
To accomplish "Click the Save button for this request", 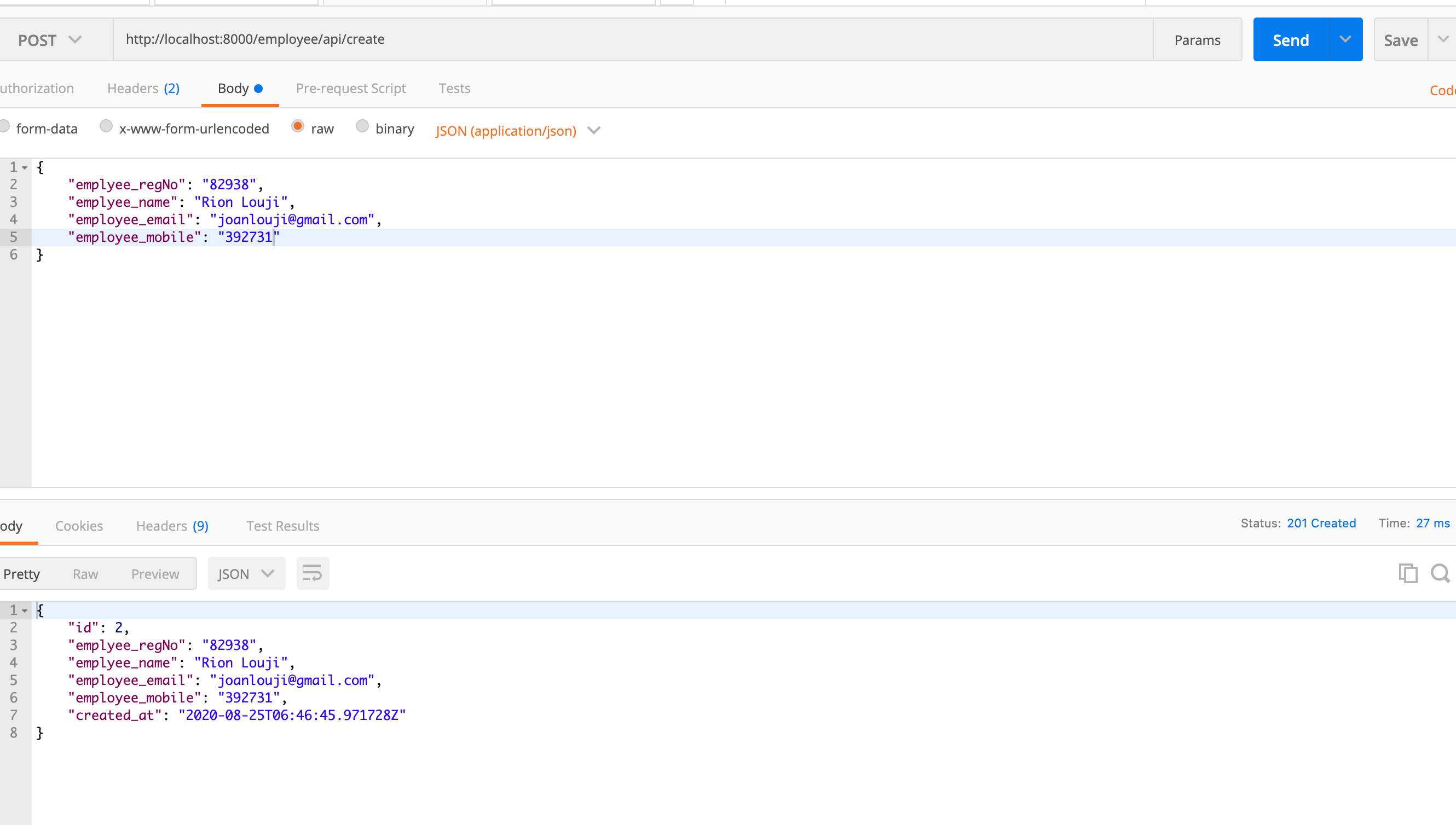I will coord(1401,39).
